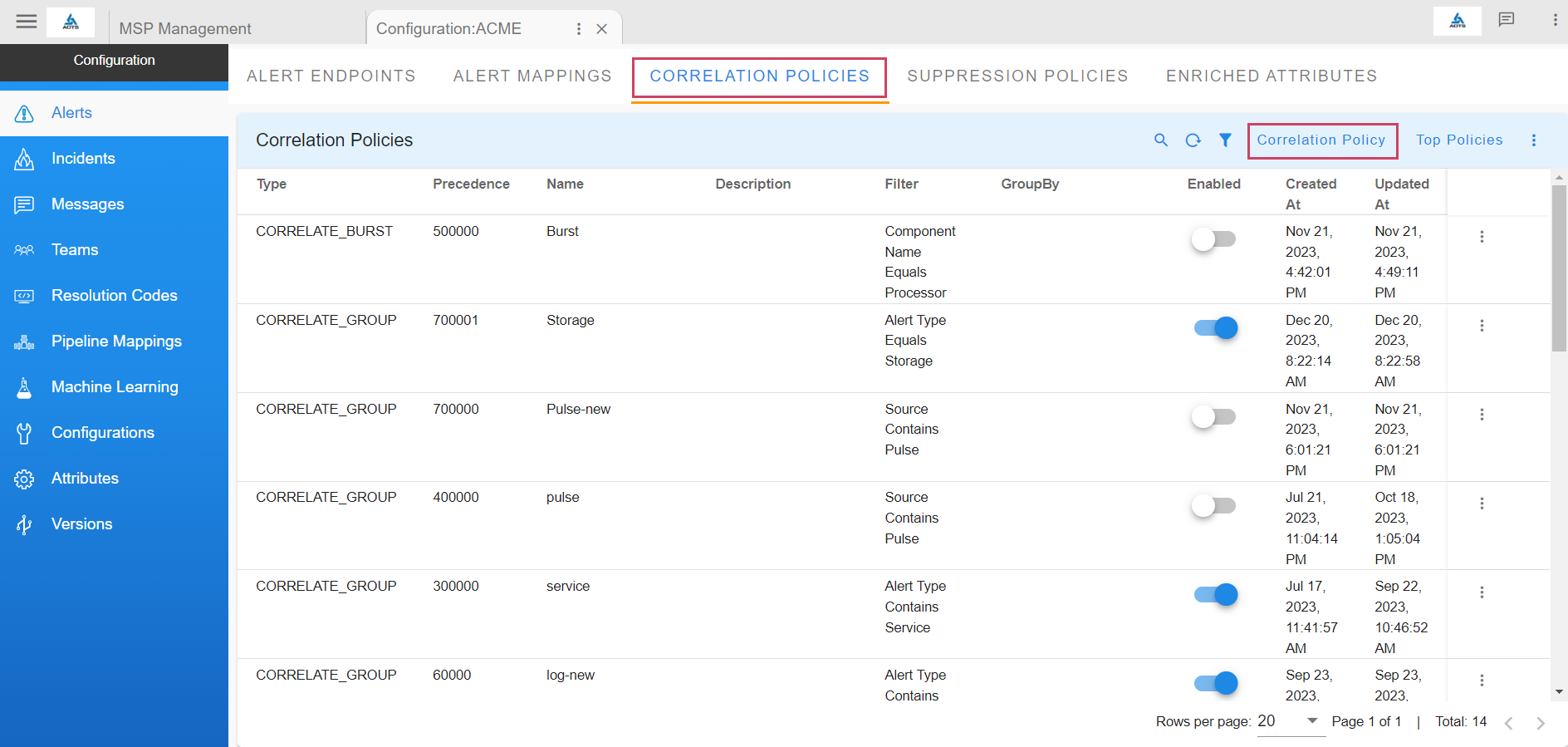Click the search icon in Correlation Policies header

coord(1161,140)
